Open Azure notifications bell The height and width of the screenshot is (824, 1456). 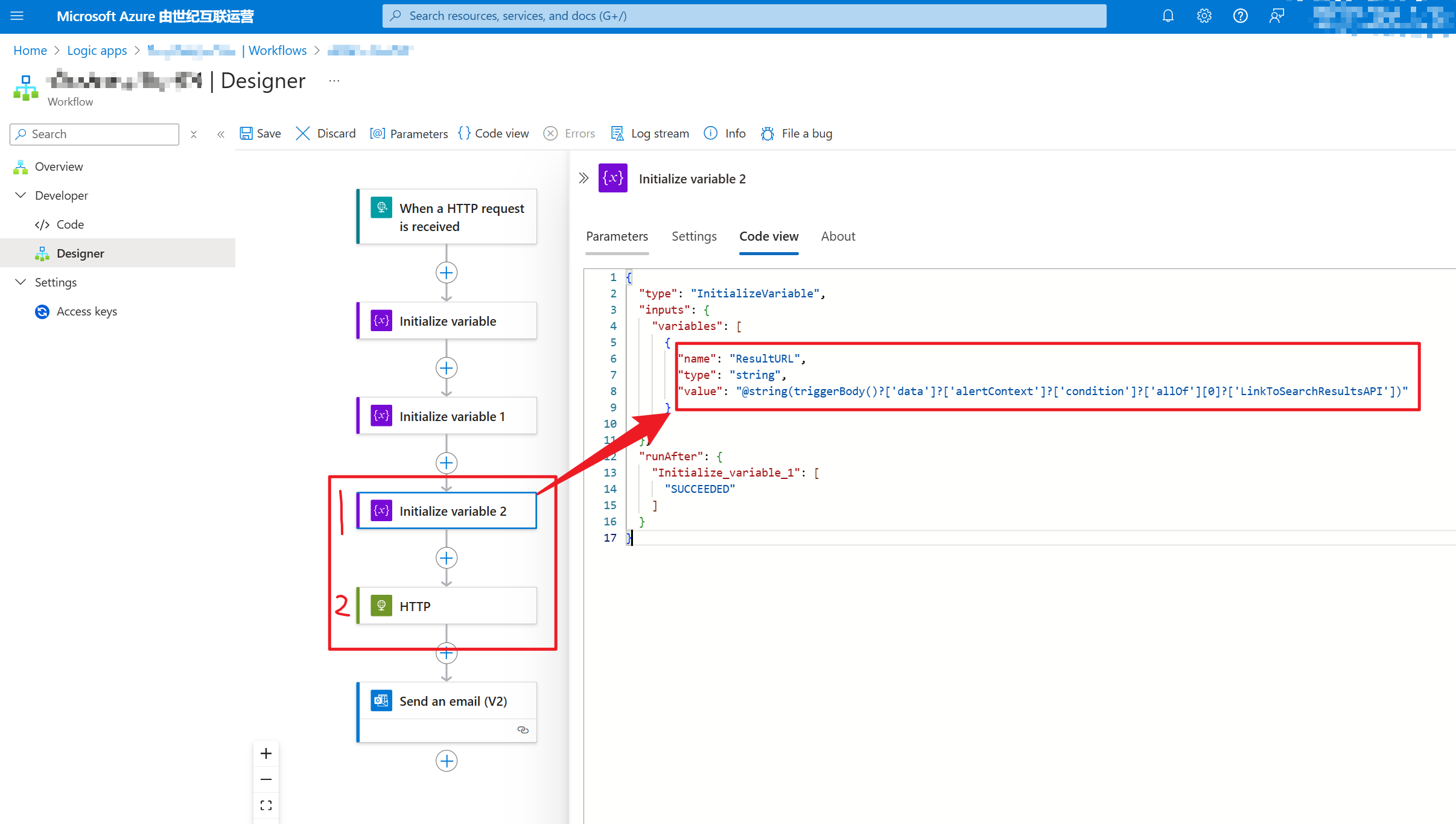[1168, 16]
